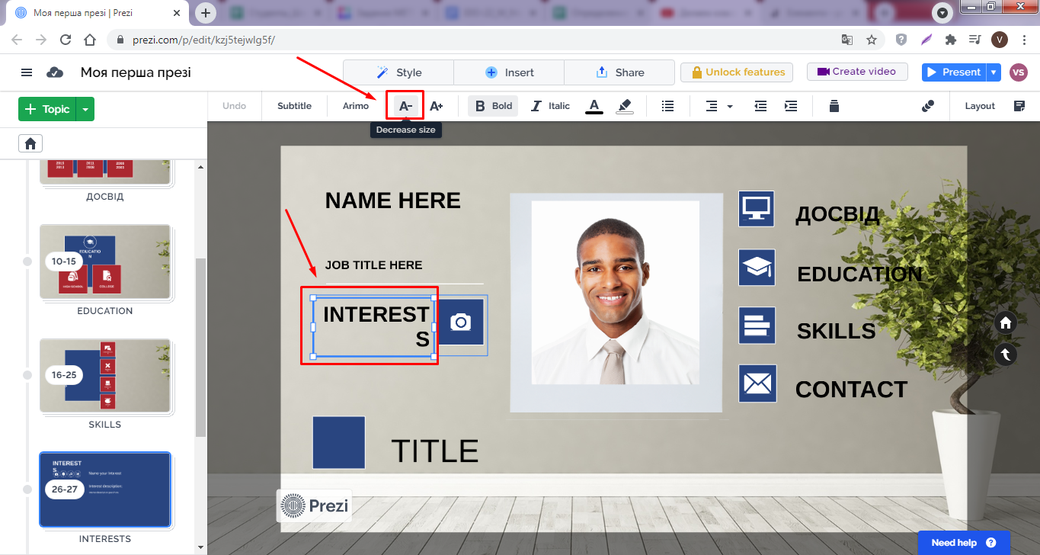
Task: Increase text size with A+ button
Action: coord(436,105)
